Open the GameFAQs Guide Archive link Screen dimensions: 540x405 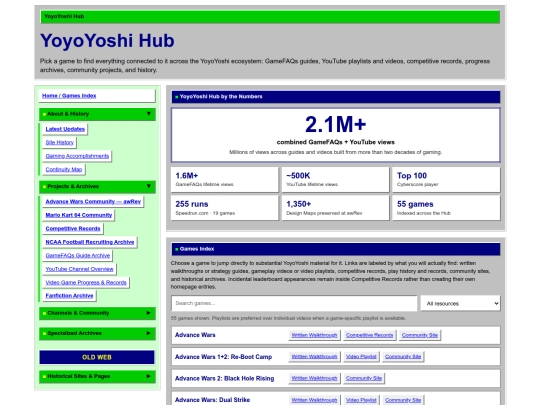coord(77,256)
